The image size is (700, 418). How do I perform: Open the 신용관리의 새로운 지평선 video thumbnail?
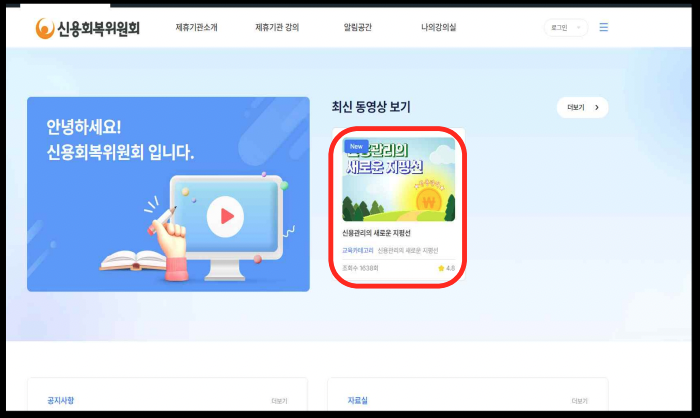pyautogui.click(x=398, y=180)
